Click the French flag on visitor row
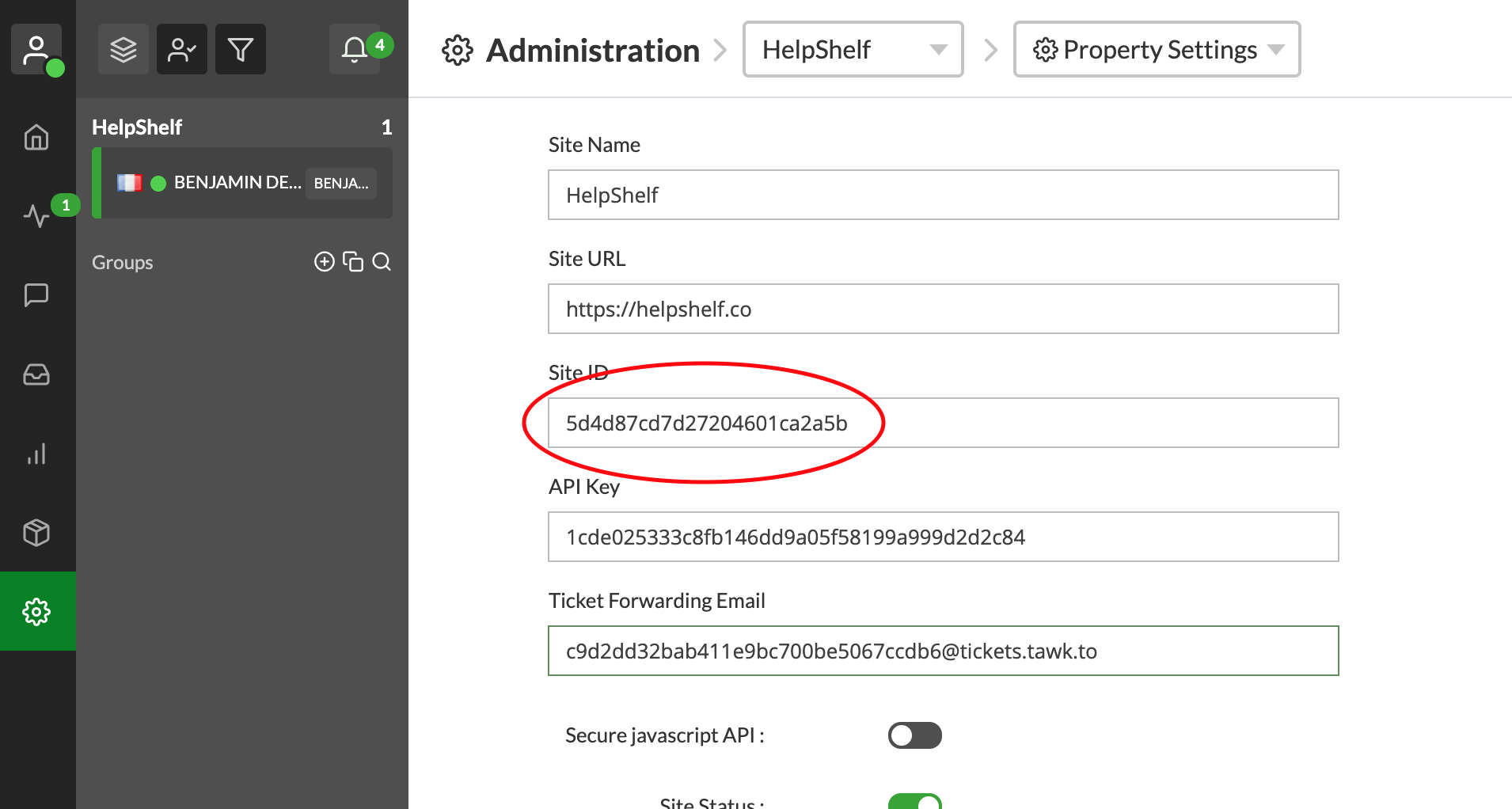 [129, 183]
